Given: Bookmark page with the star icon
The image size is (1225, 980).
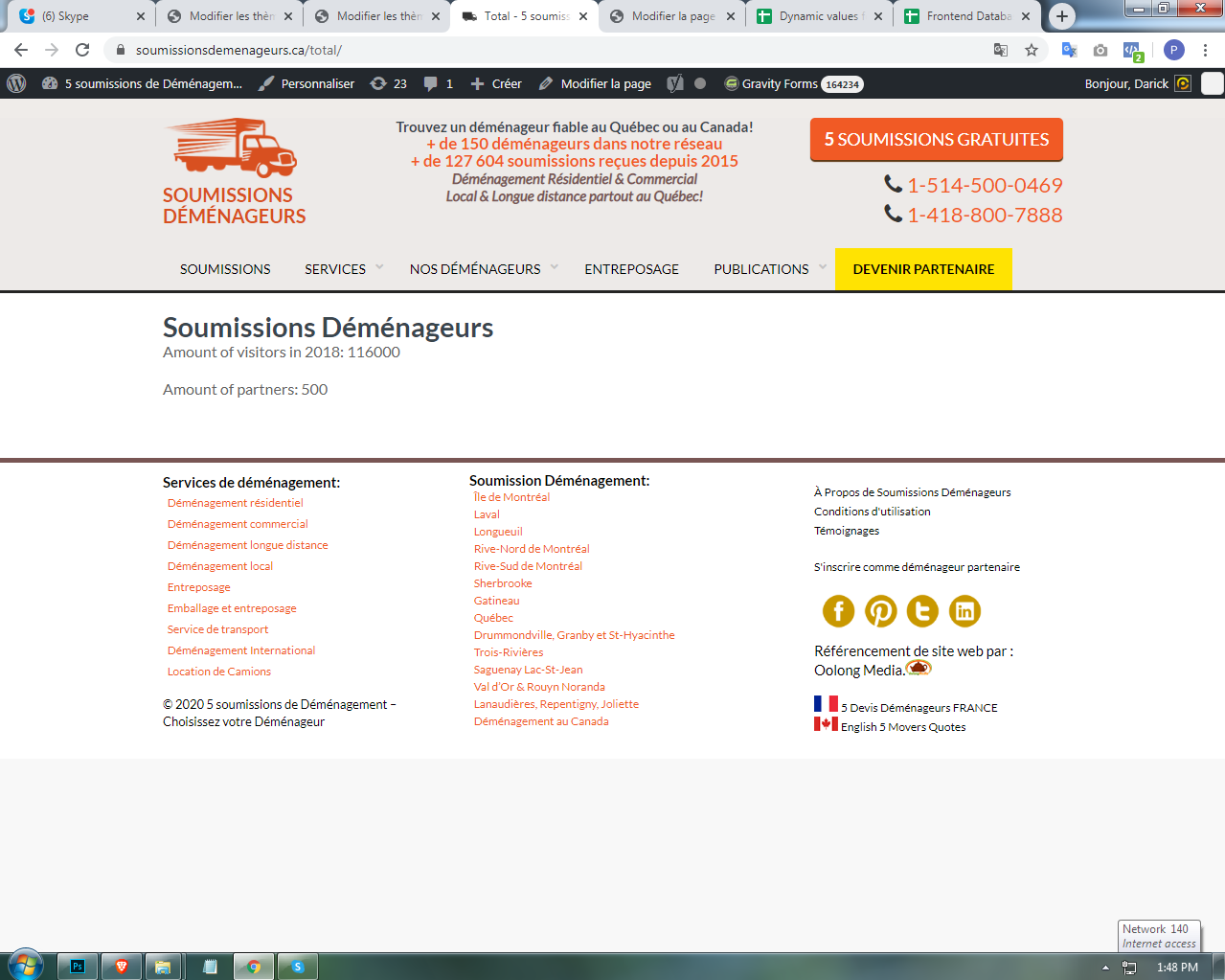Looking at the screenshot, I should [x=1032, y=50].
